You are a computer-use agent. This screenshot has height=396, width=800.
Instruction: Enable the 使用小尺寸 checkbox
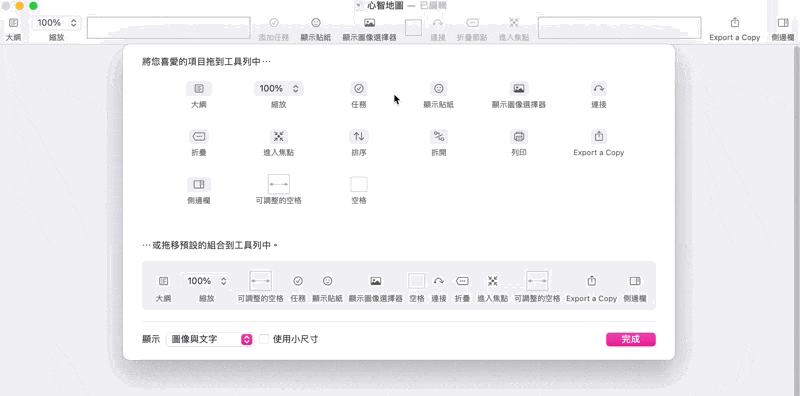[x=264, y=339]
